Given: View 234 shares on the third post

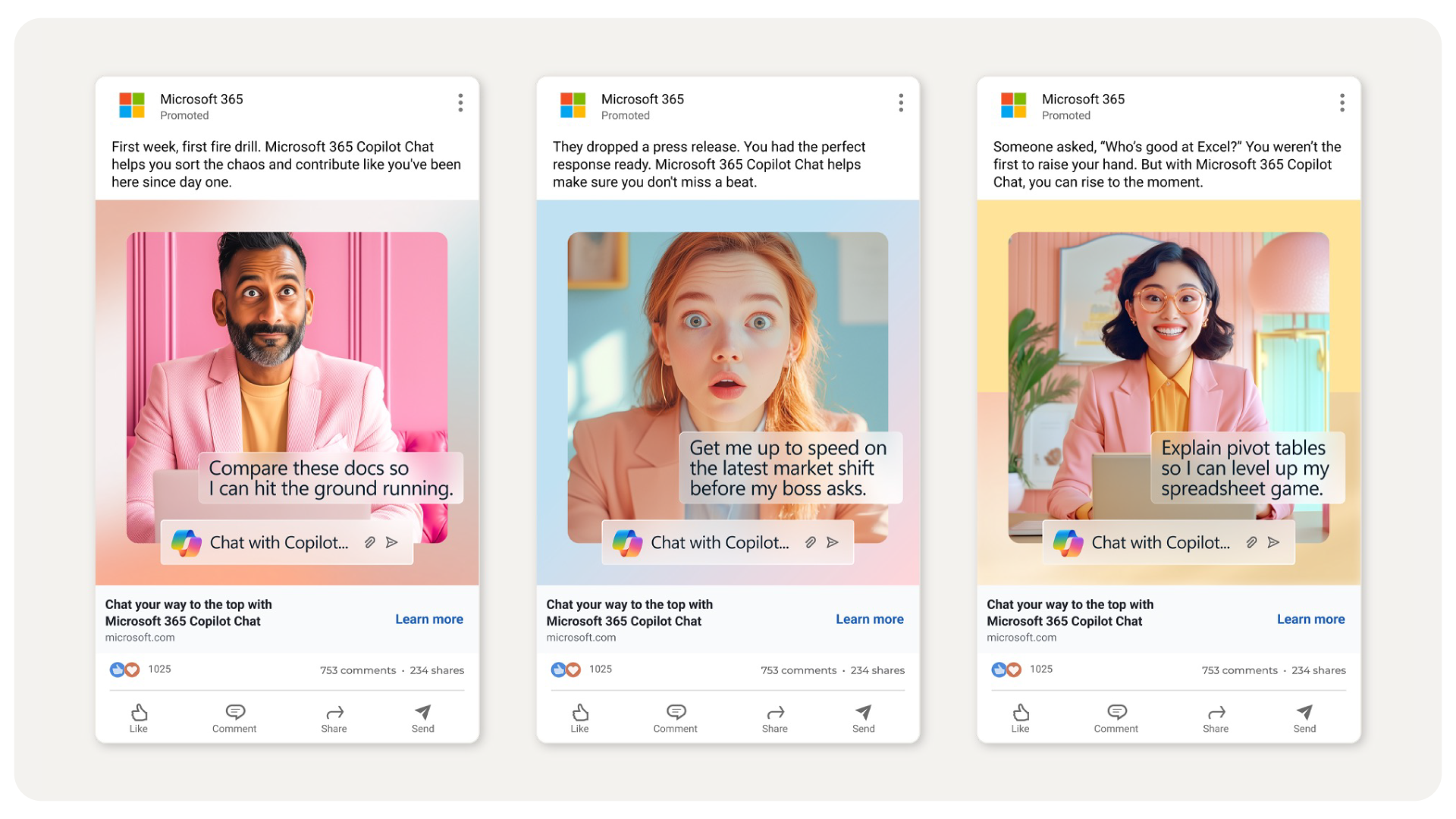Looking at the screenshot, I should (x=1319, y=670).
